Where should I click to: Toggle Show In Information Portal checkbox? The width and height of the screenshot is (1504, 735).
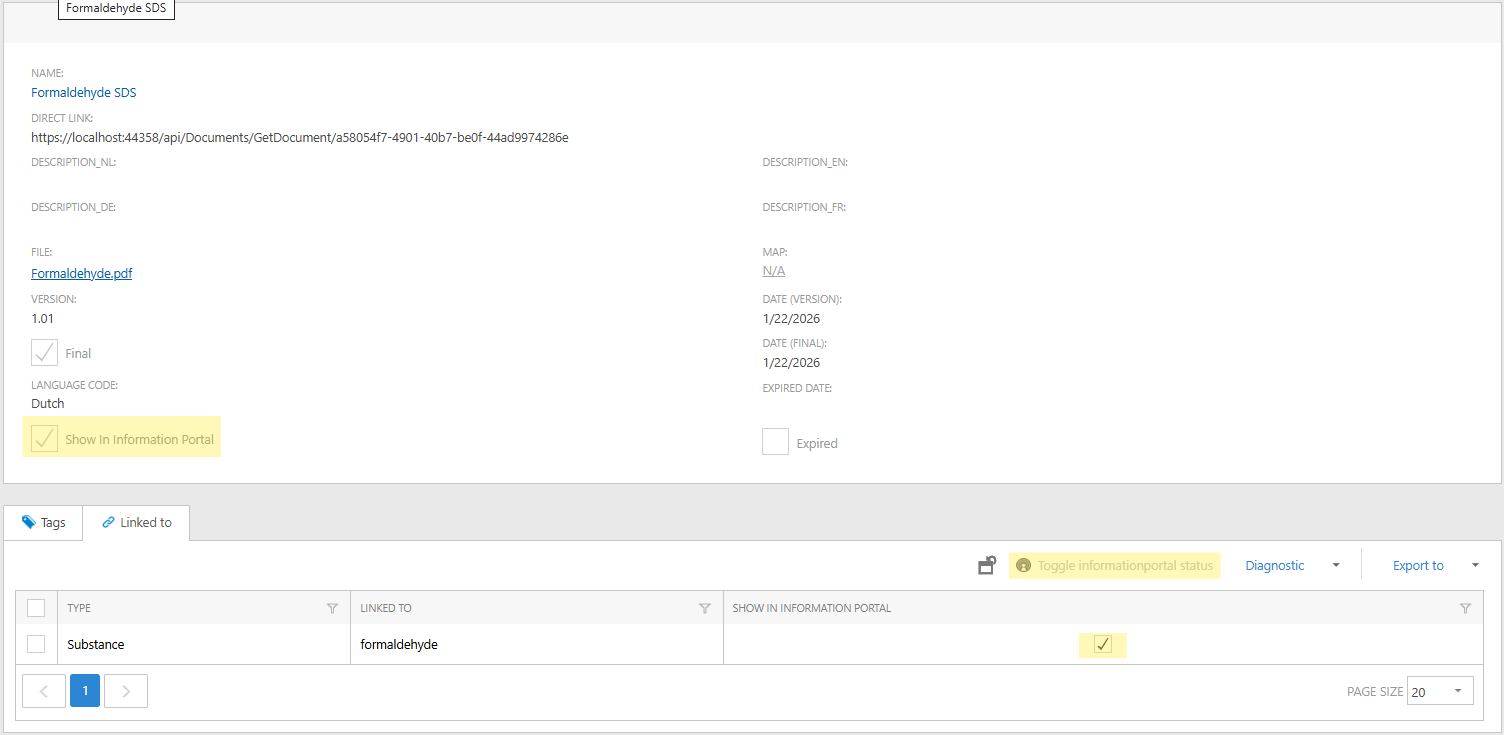click(x=45, y=440)
